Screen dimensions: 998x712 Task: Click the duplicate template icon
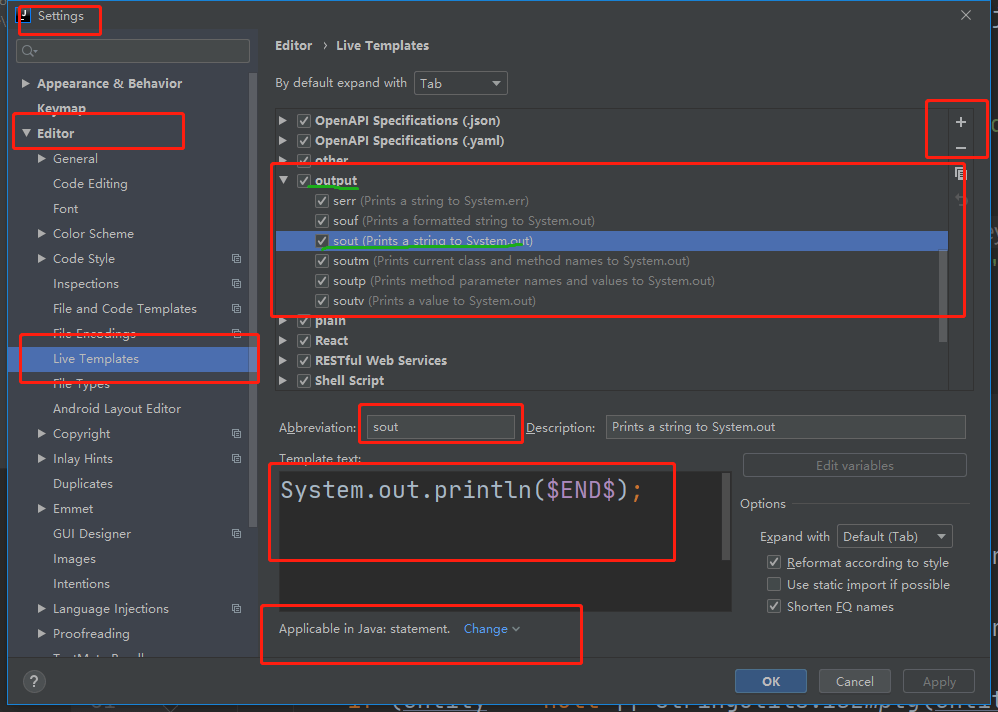[960, 174]
